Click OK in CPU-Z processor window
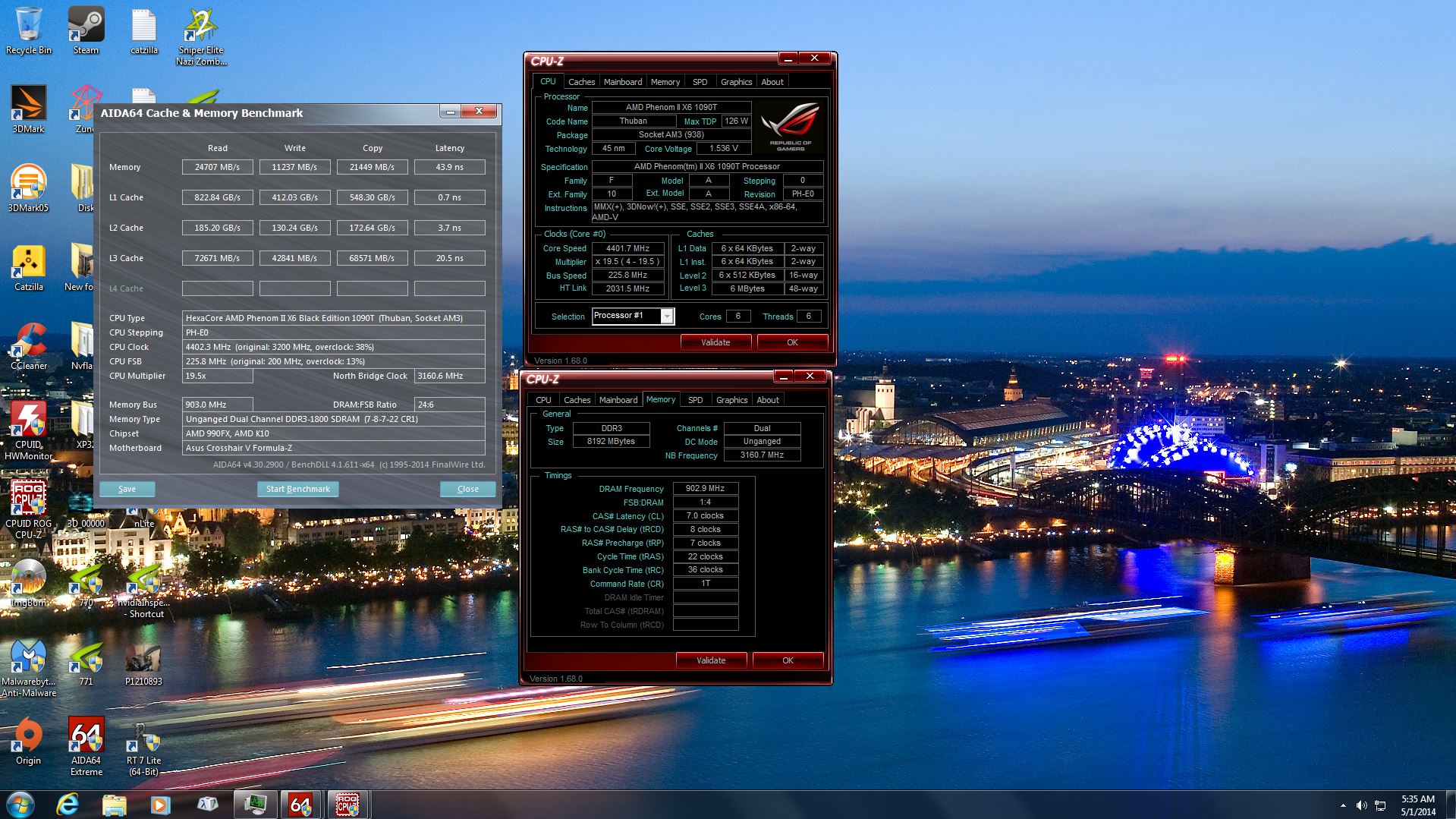 [792, 342]
